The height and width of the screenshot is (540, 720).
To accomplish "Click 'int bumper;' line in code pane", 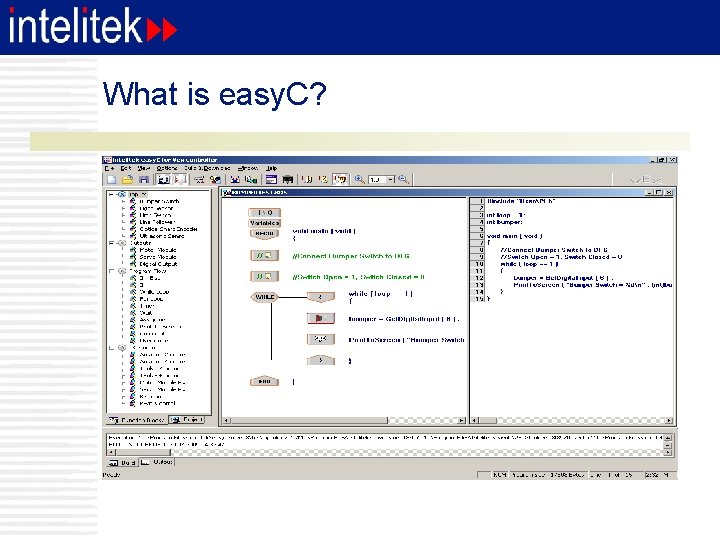I will [504, 222].
